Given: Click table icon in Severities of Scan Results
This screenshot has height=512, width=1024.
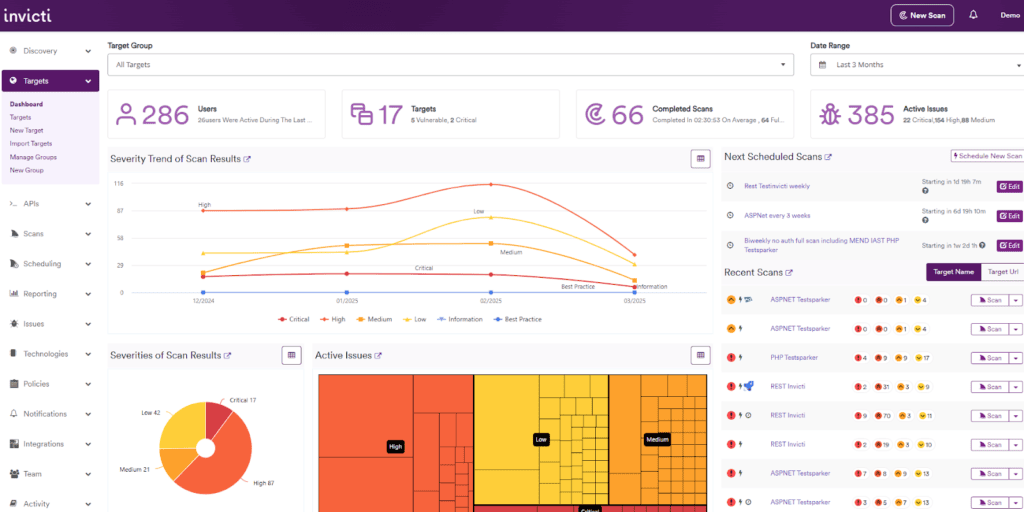Looking at the screenshot, I should click(x=291, y=355).
